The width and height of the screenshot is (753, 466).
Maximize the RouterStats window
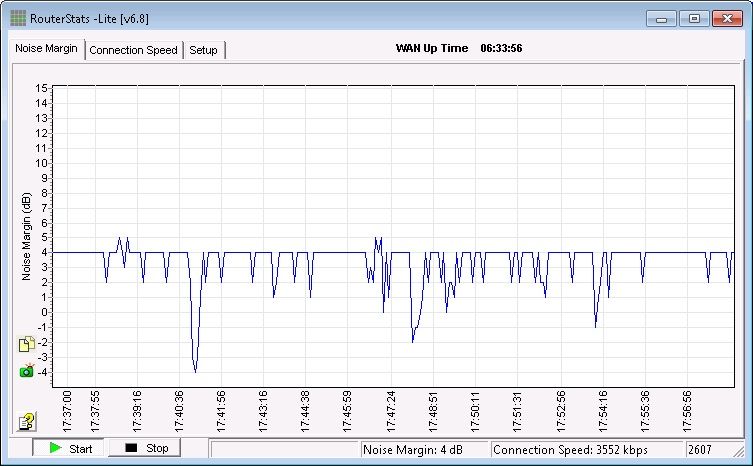pos(694,19)
